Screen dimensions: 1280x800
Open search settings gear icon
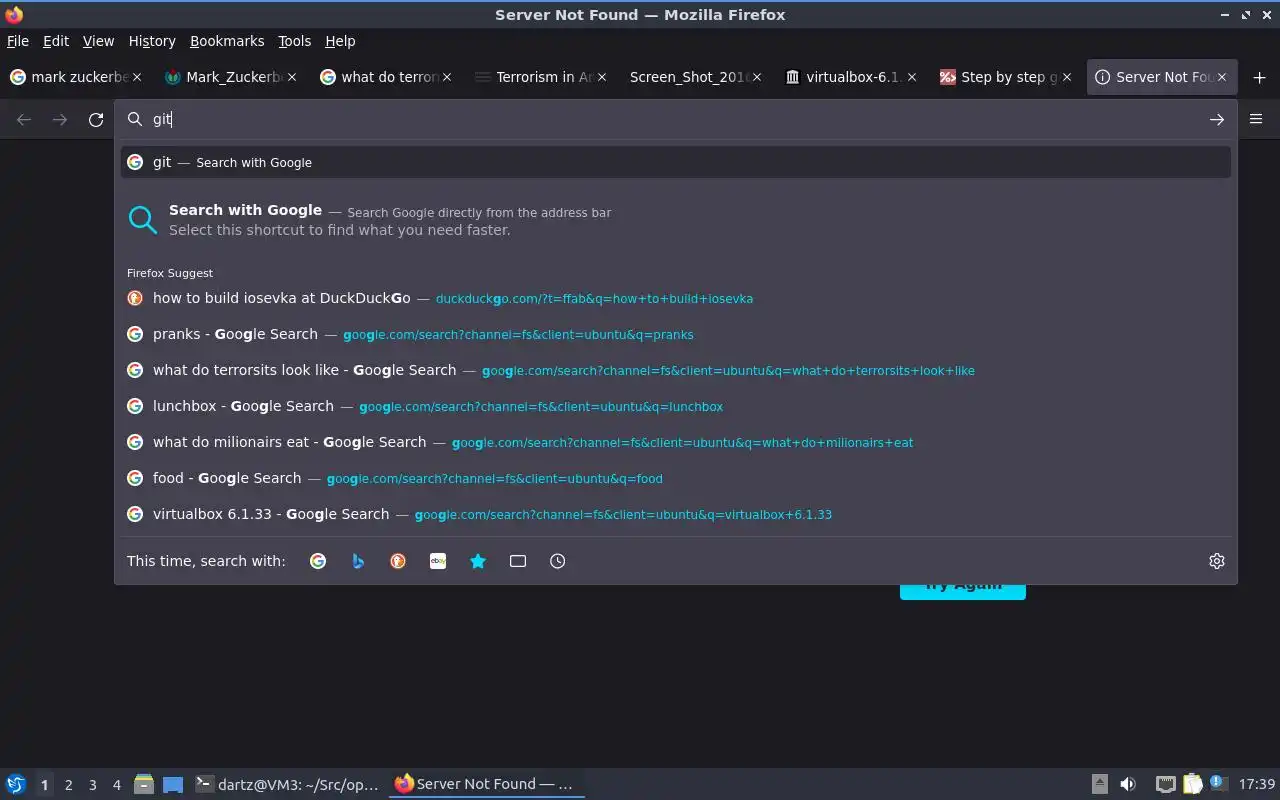tap(1217, 561)
